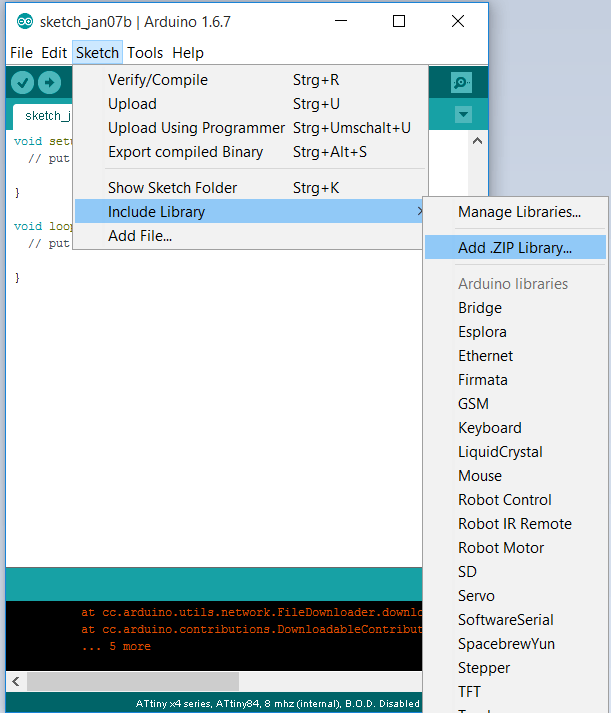The image size is (611, 713).
Task: Close the Arduino window
Action: 458,21
